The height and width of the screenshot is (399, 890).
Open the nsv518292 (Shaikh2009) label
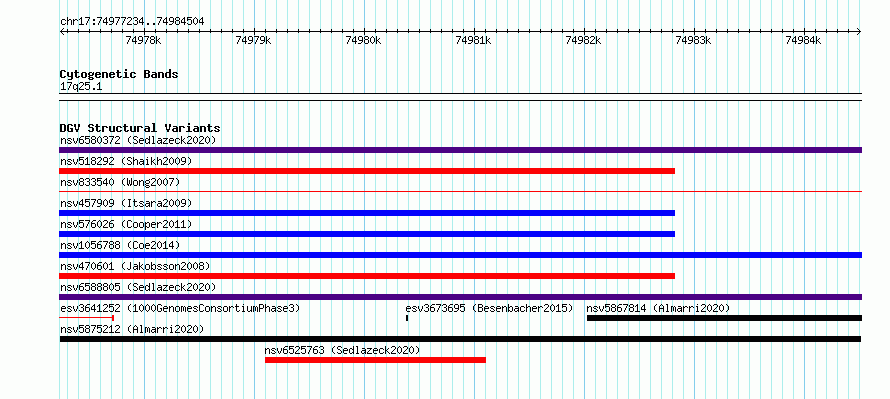(x=126, y=161)
